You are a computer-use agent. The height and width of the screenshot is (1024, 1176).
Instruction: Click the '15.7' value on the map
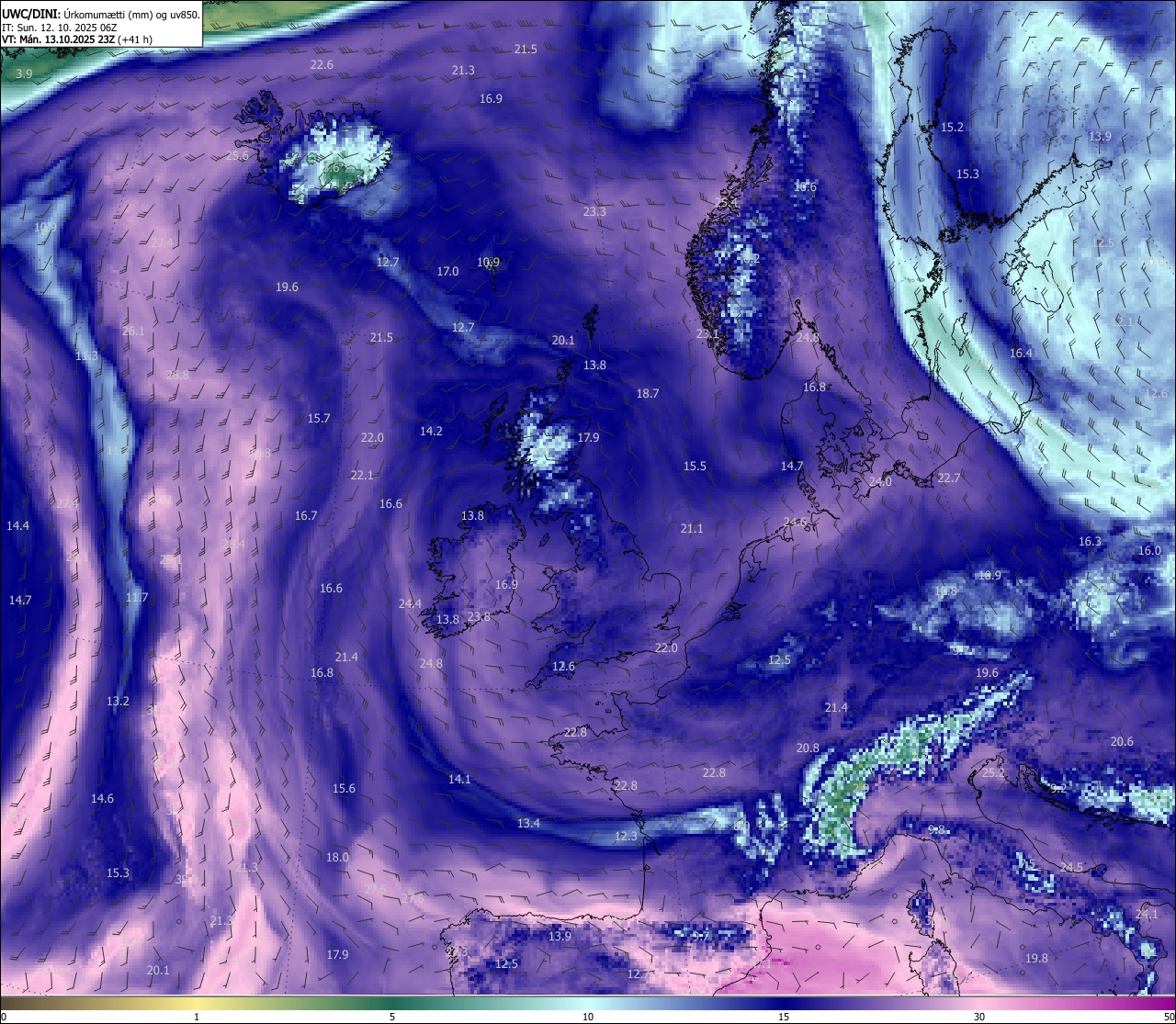319,418
